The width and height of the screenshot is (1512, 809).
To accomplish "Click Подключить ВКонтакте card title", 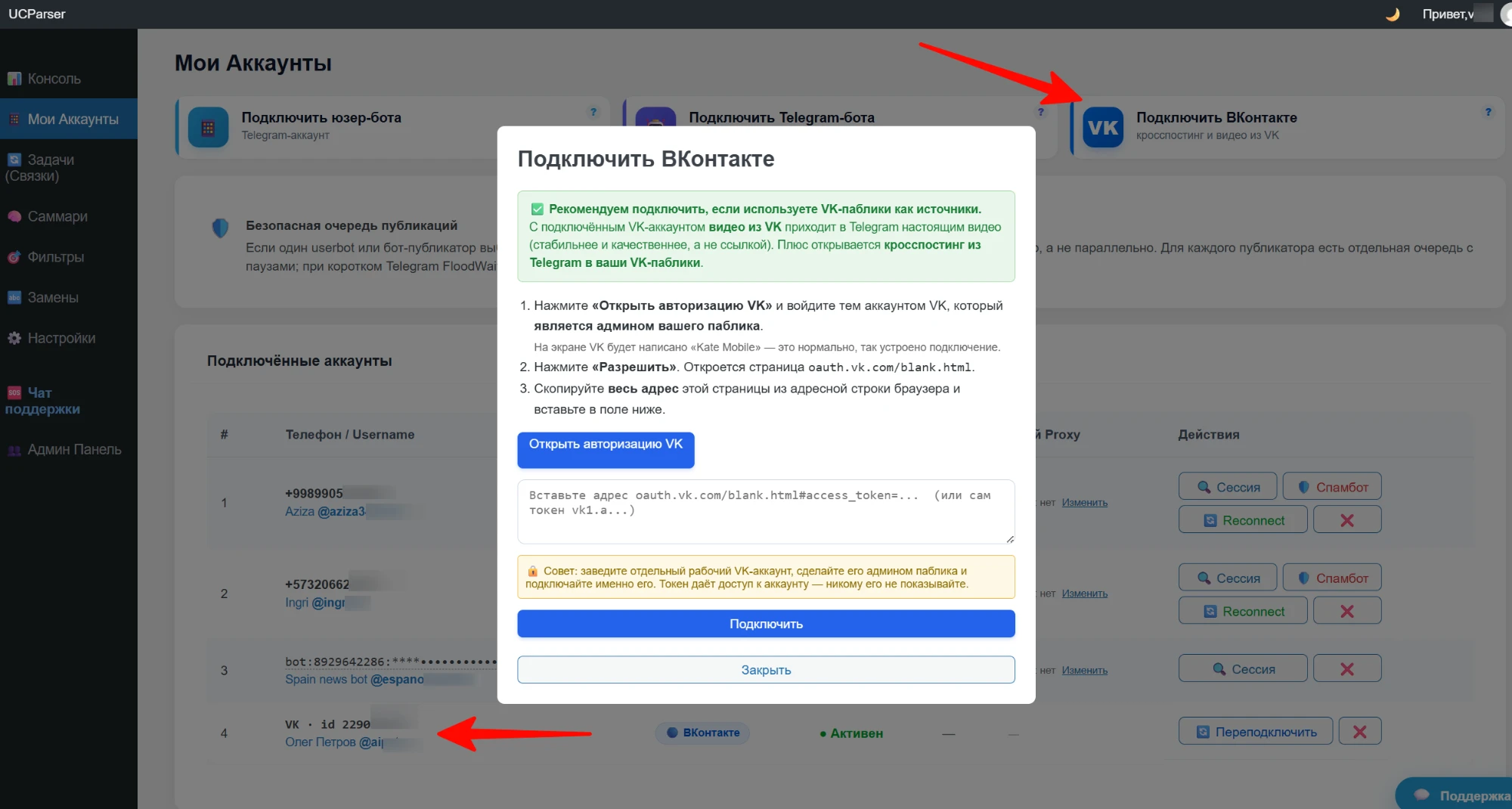I will [x=1216, y=117].
